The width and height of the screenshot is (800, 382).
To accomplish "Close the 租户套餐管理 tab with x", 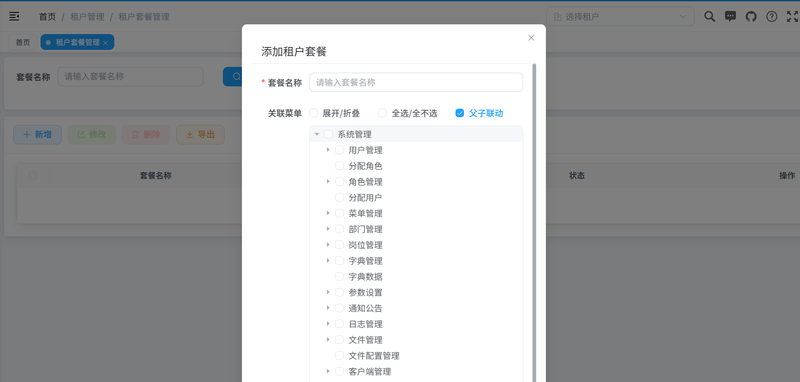I will point(105,43).
